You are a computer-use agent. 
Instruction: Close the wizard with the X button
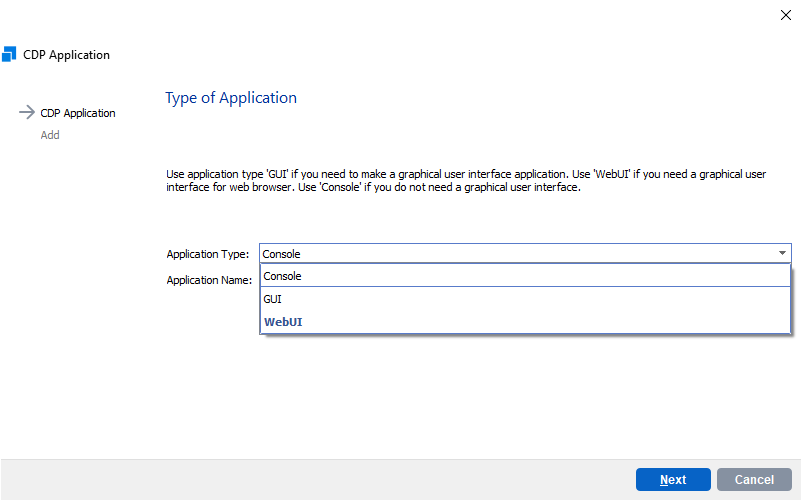tap(785, 14)
